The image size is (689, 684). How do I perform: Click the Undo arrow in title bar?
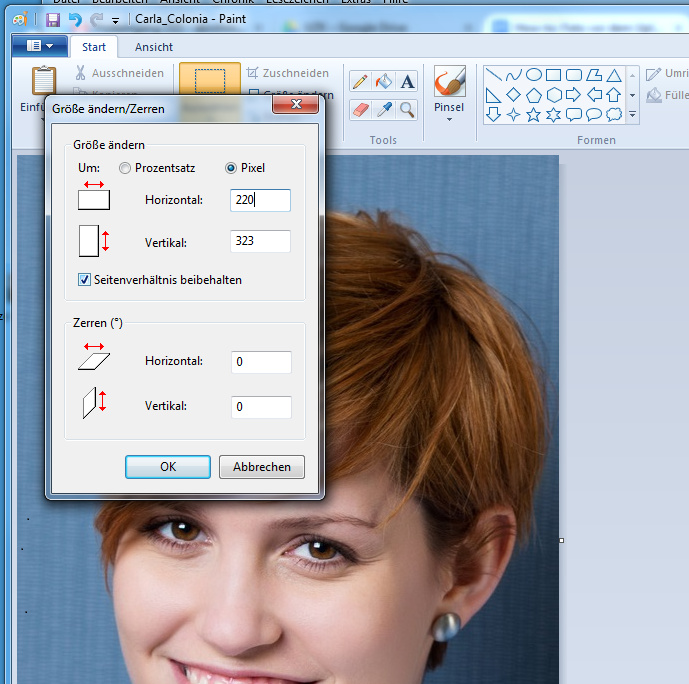point(76,20)
